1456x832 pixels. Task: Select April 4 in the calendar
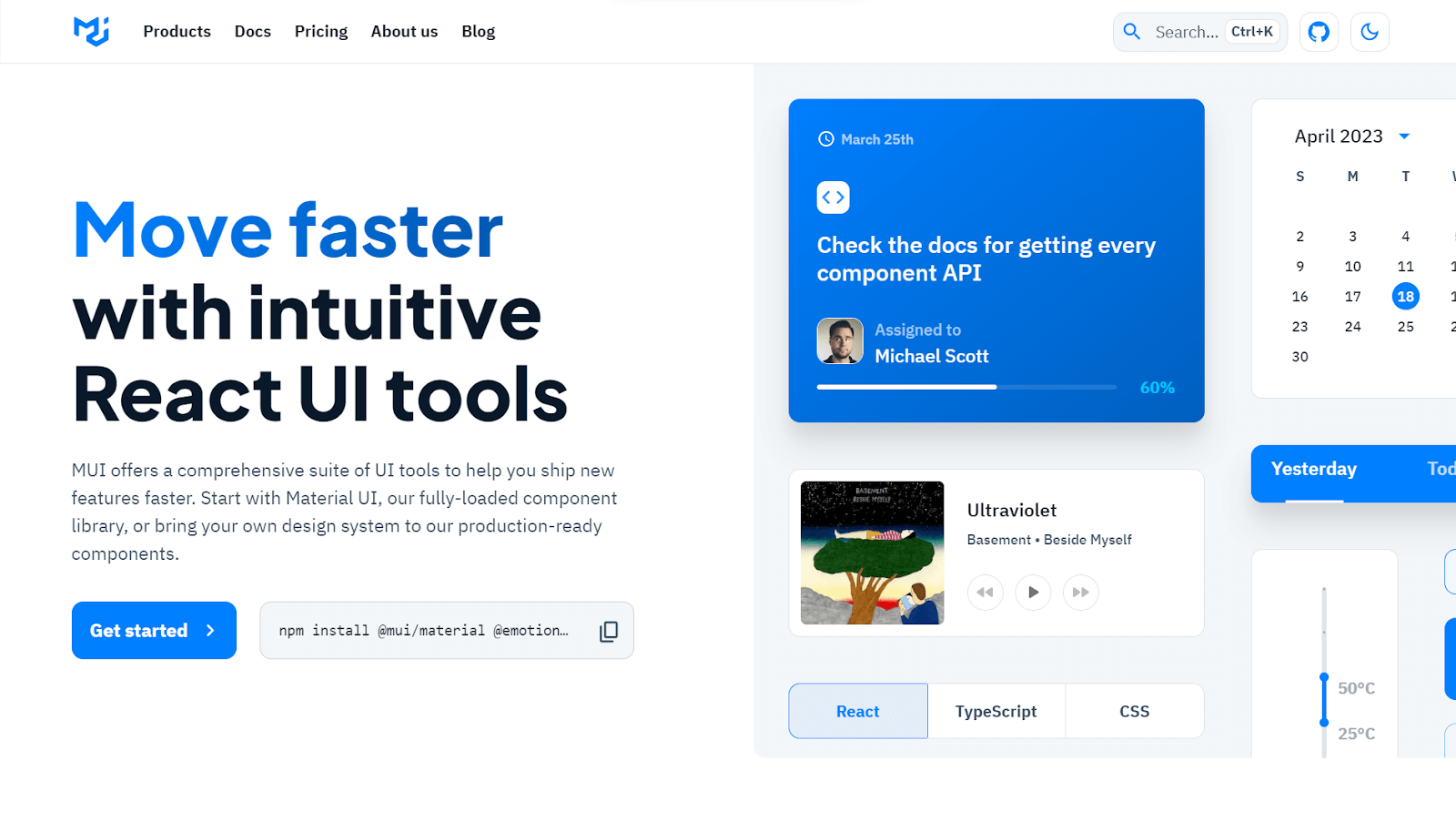tap(1406, 237)
